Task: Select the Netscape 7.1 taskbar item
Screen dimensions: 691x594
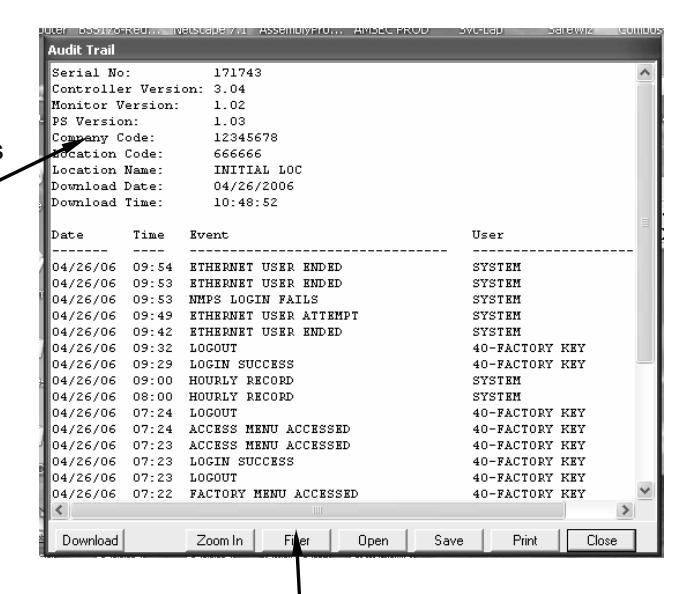Action: [210, 30]
